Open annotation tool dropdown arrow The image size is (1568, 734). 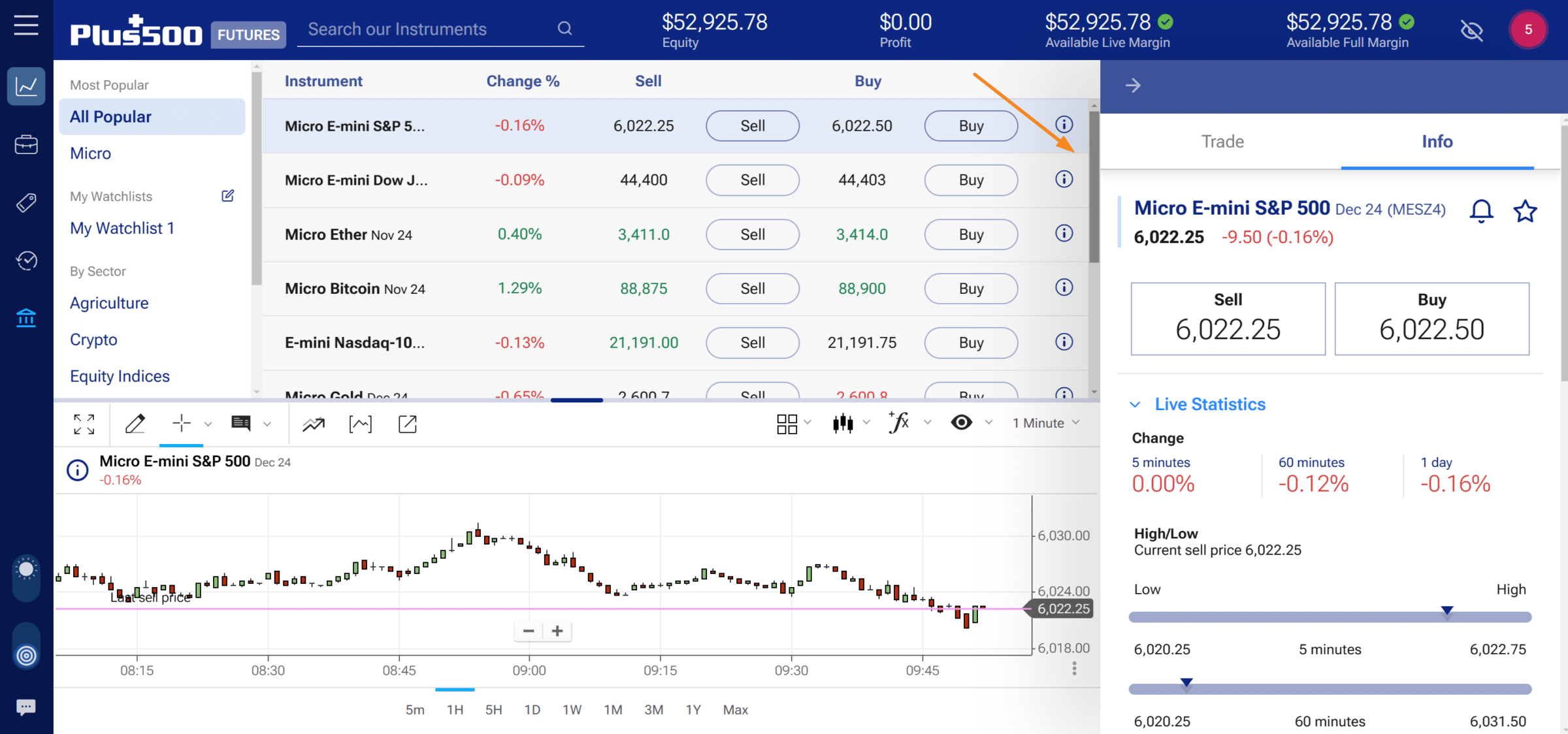click(267, 424)
